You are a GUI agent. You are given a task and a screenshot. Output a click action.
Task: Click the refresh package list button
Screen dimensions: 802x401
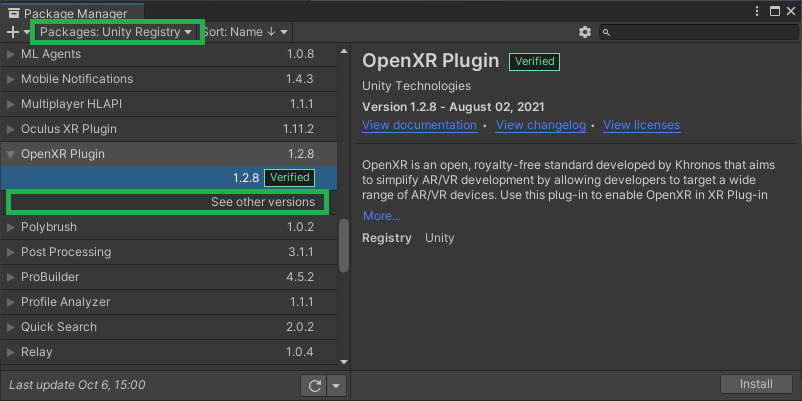pos(314,386)
